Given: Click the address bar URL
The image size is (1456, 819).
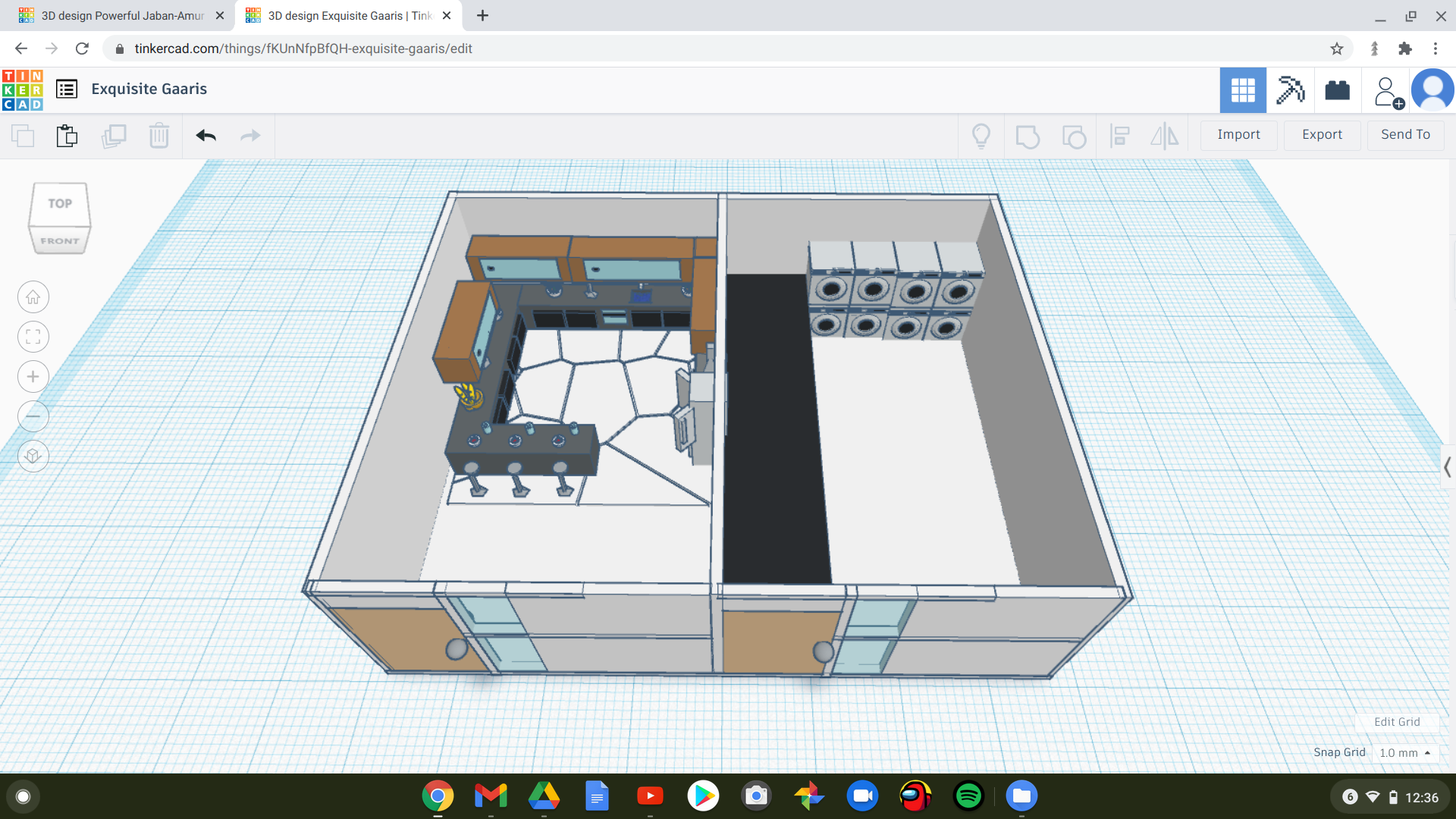Looking at the screenshot, I should point(303,49).
